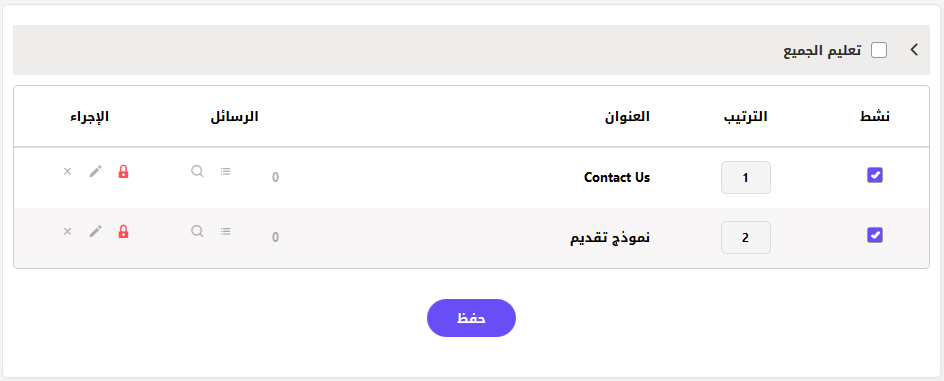This screenshot has width=944, height=381.
Task: Toggle the تعليم الجميع select-all checkbox
Action: 879,50
